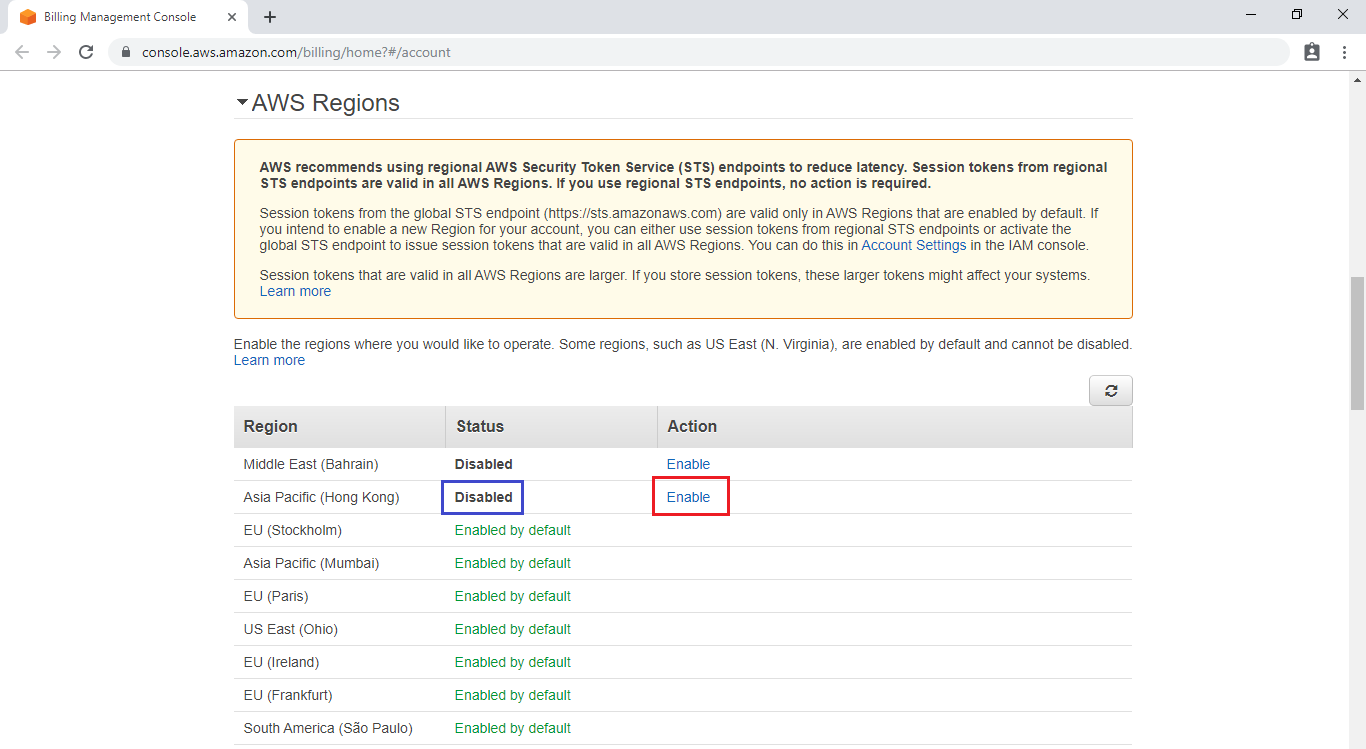The height and width of the screenshot is (749, 1366).
Task: Select Asia Pacific (Mumbai) region name
Action: (x=311, y=563)
